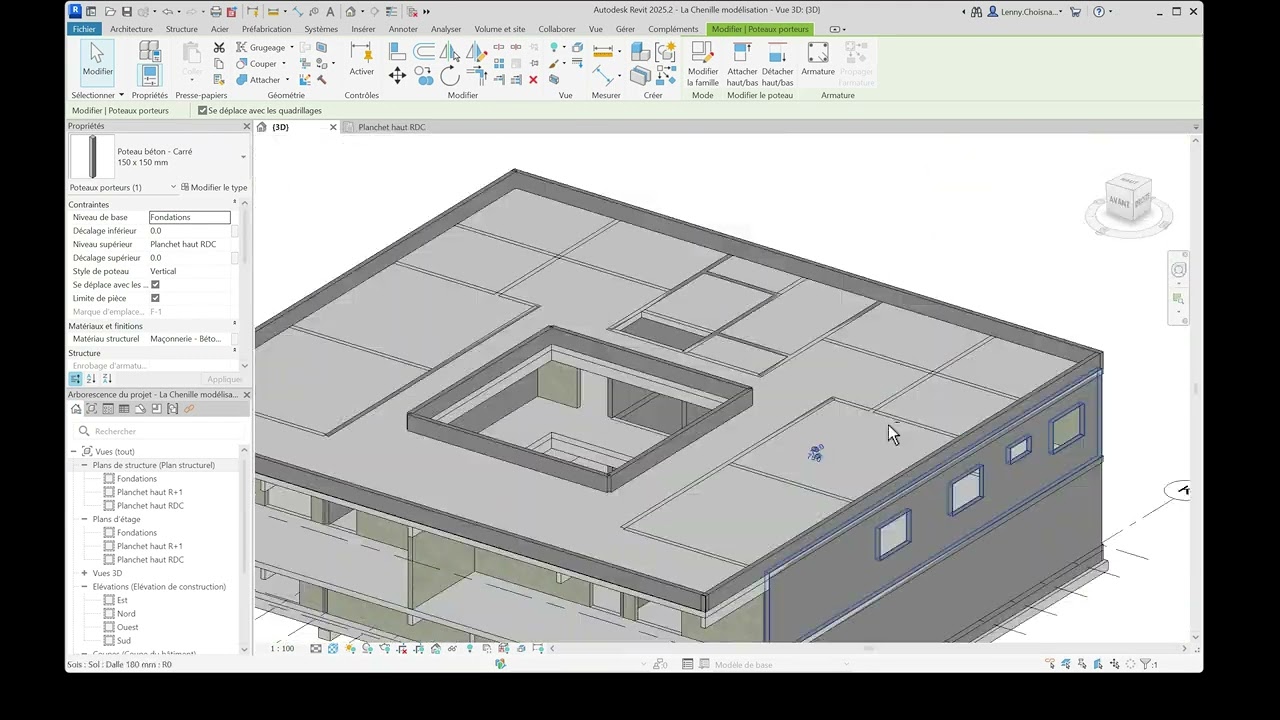Open the Structure ribbon tab
This screenshot has height=720, width=1280.
[181, 29]
